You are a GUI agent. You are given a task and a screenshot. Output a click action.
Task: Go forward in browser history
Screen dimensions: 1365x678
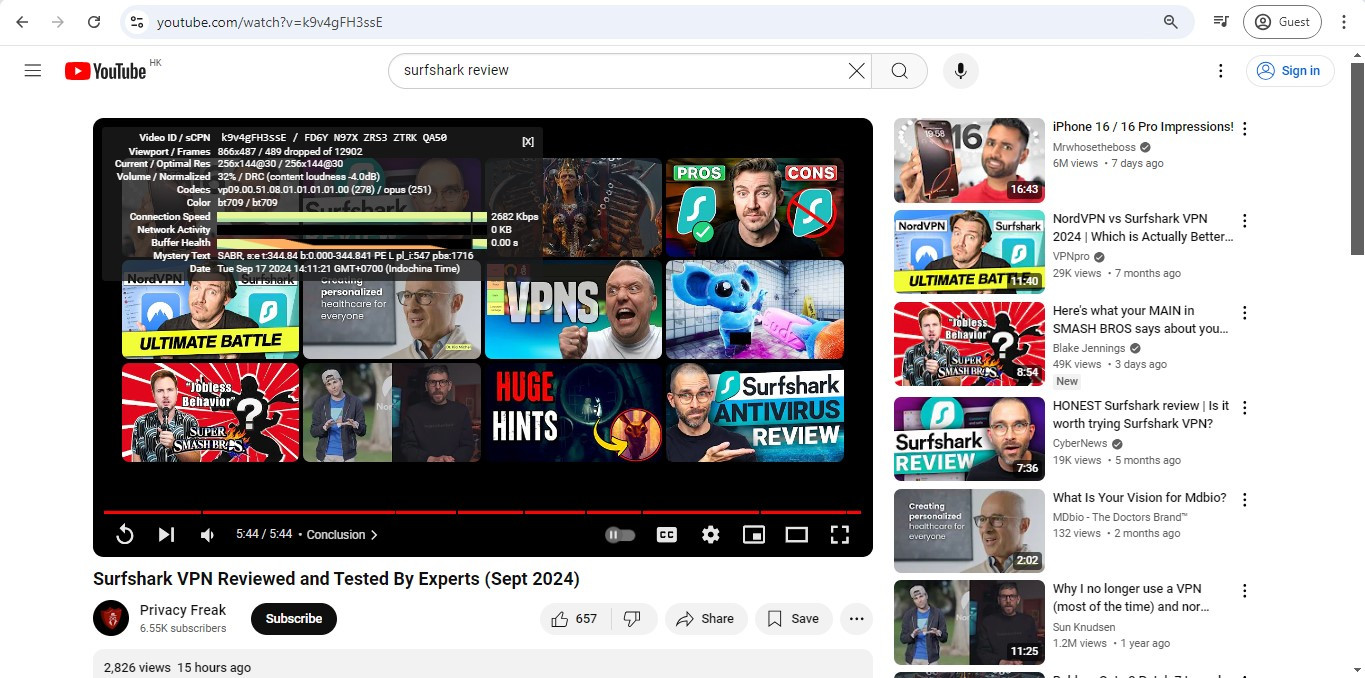[x=58, y=22]
